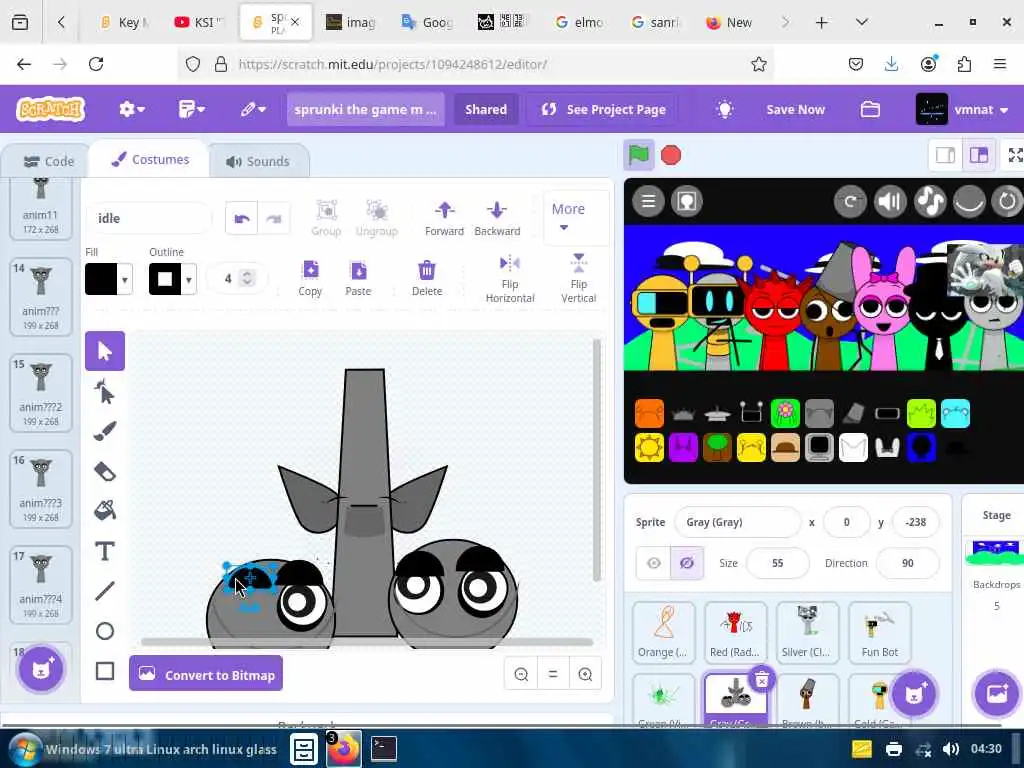This screenshot has height=768, width=1024.
Task: Click Convert to Bitmap button
Action: 206,674
